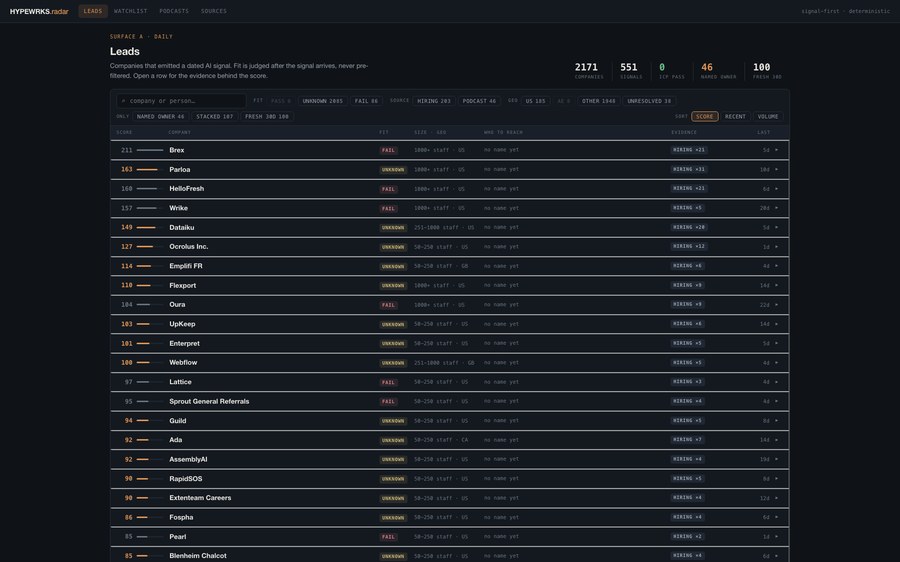Click the 2171 companies stat
The height and width of the screenshot is (562, 900).
tap(588, 71)
